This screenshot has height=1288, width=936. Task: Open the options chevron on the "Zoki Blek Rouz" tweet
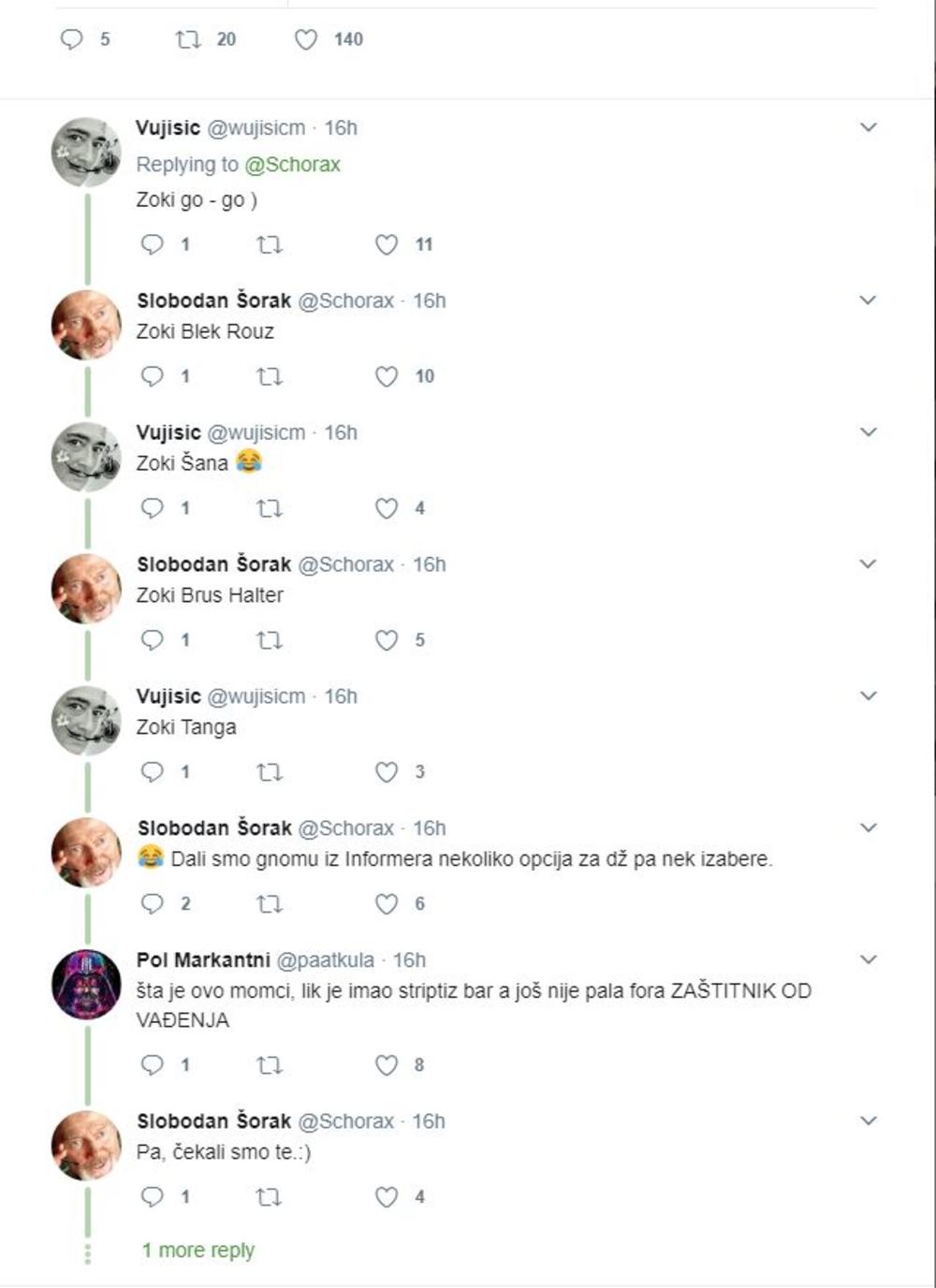(x=869, y=300)
